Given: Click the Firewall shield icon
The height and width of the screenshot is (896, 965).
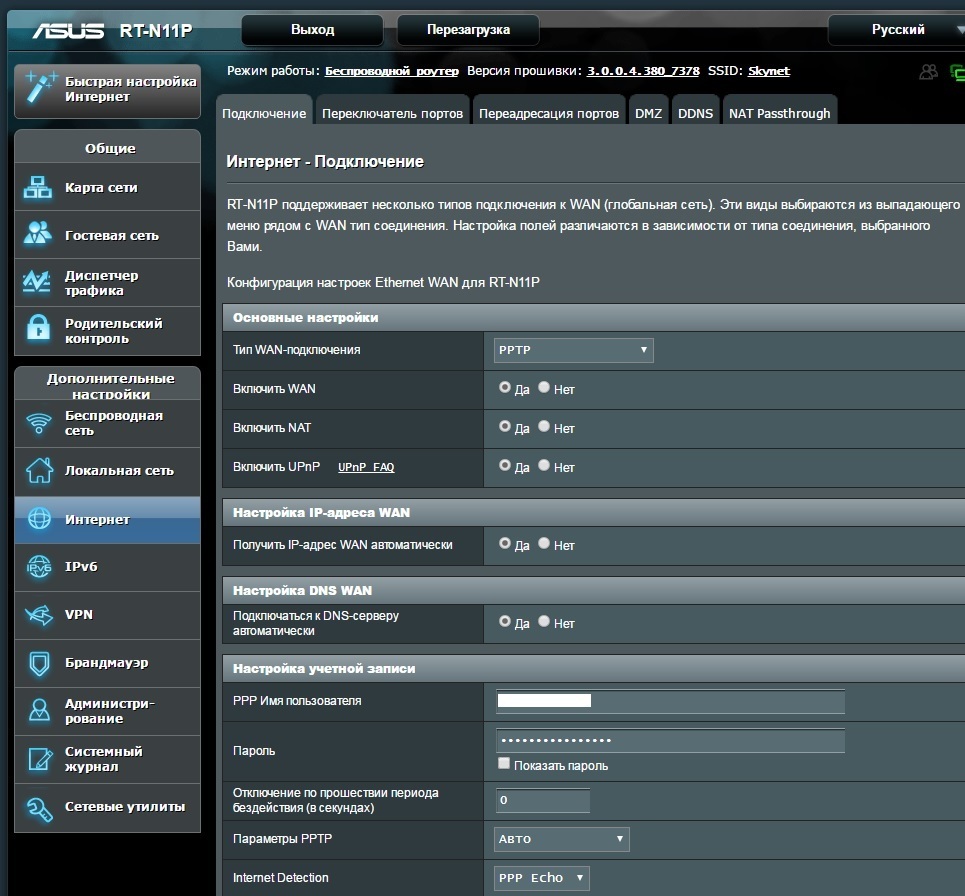Looking at the screenshot, I should point(39,664).
